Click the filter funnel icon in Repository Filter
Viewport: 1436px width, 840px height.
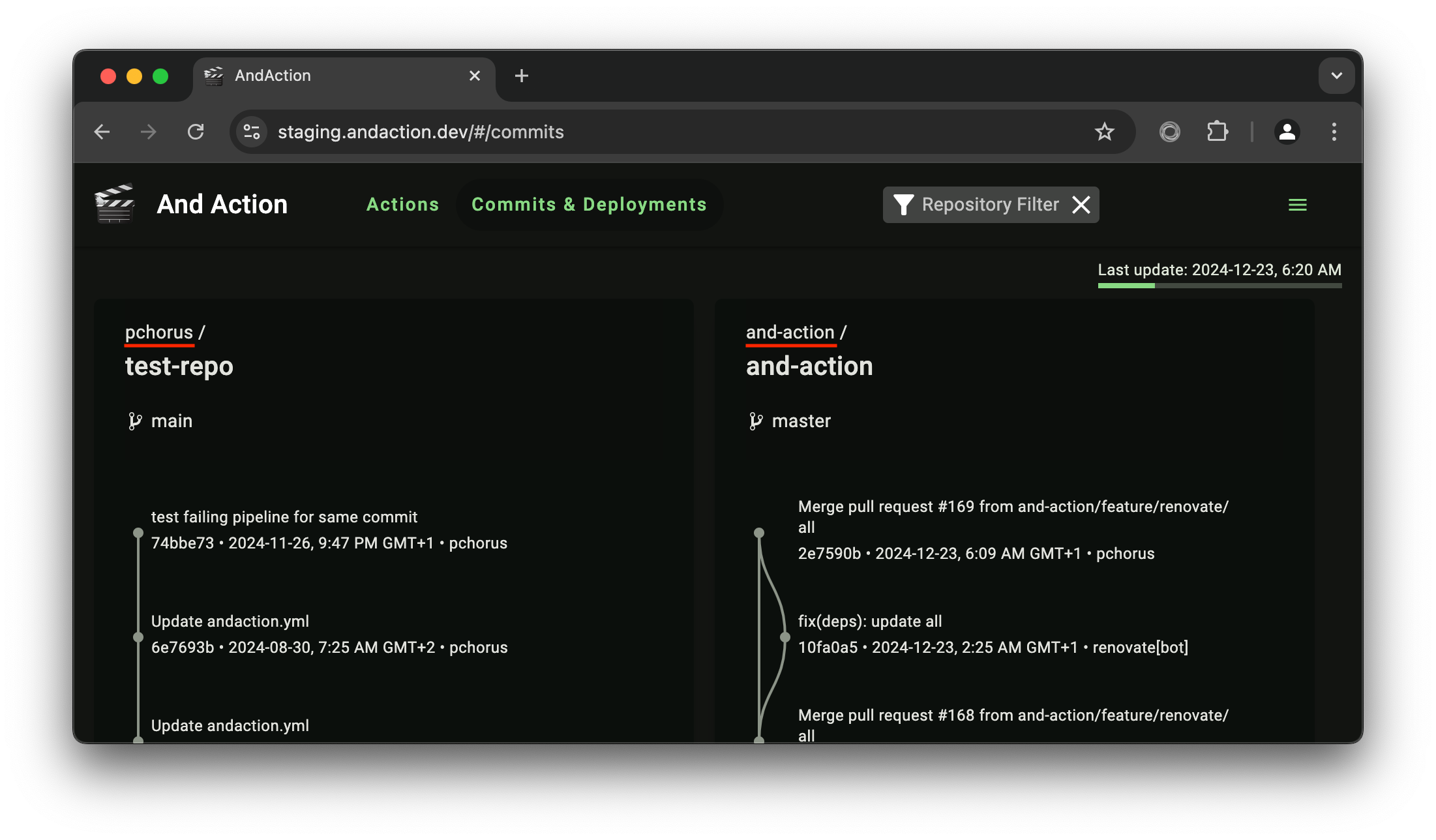click(x=903, y=204)
